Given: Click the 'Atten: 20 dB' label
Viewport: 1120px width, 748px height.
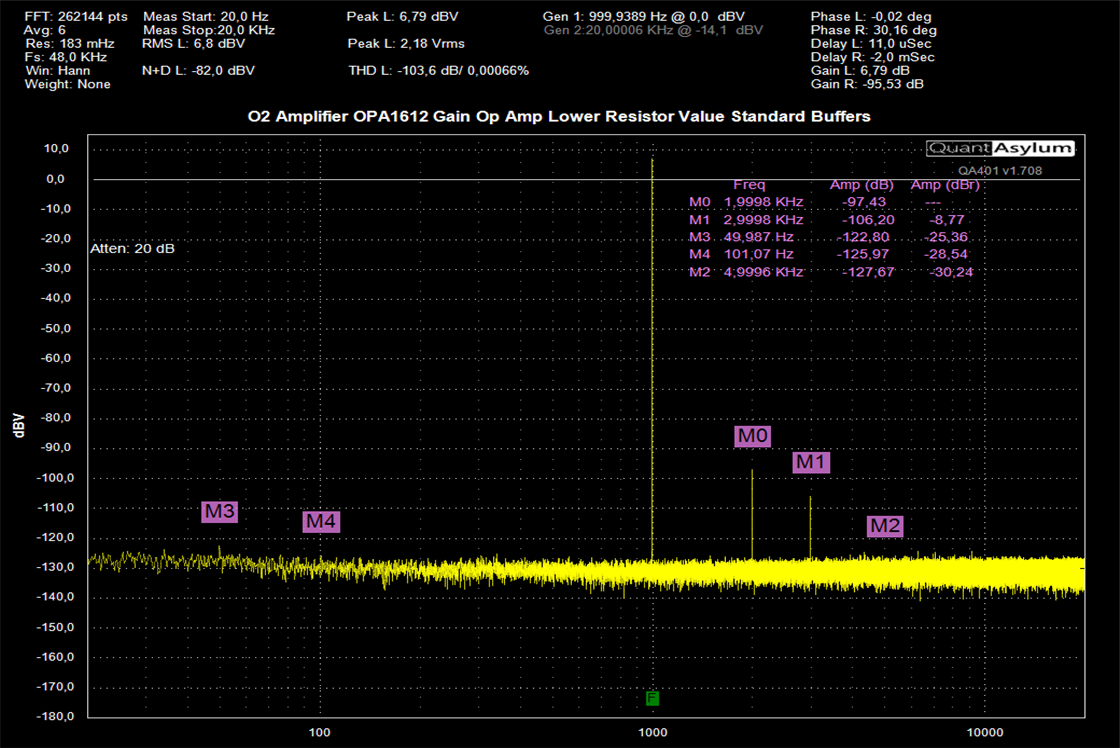Looking at the screenshot, I should click(x=132, y=249).
